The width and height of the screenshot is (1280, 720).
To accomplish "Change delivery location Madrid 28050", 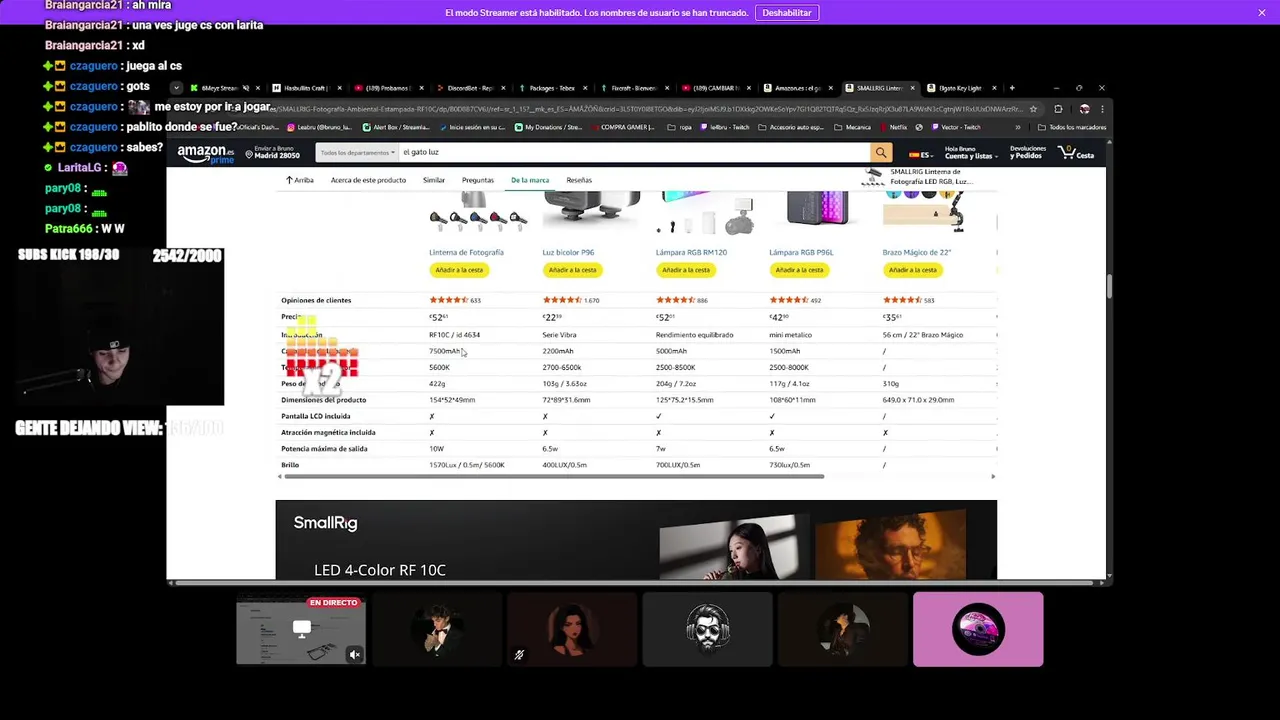I will pyautogui.click(x=272, y=152).
